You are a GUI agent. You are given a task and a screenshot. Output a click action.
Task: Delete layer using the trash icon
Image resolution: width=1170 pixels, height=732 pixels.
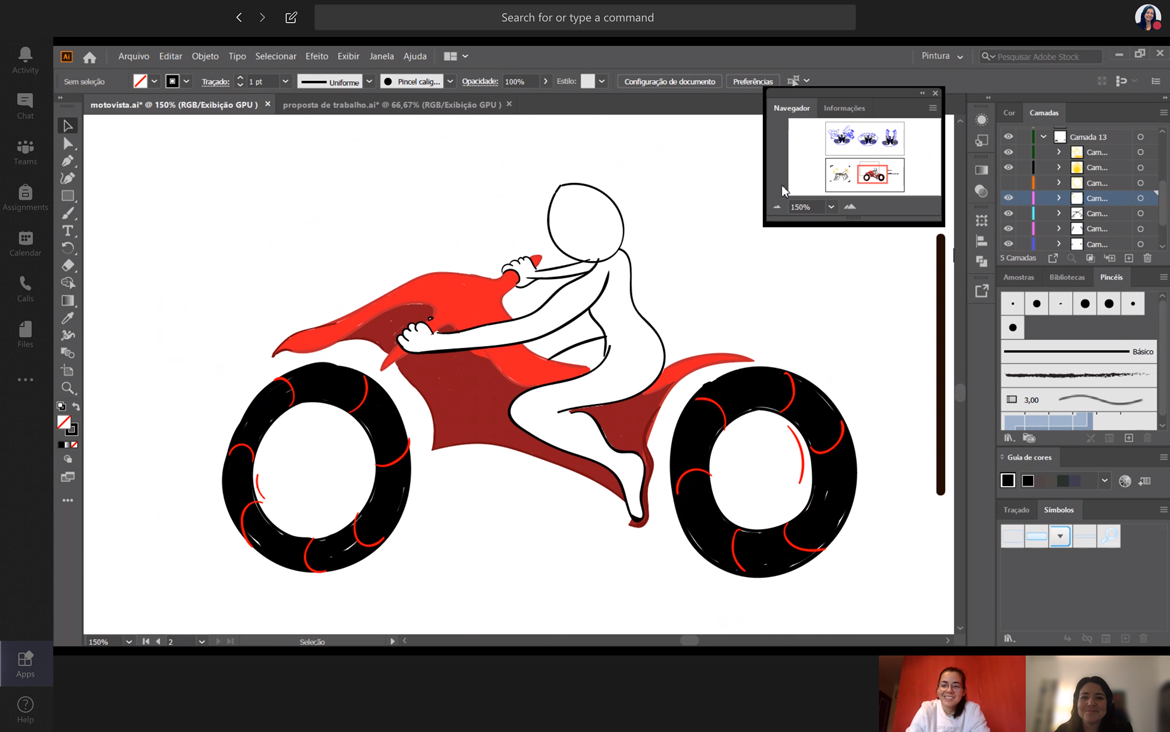[1147, 259]
